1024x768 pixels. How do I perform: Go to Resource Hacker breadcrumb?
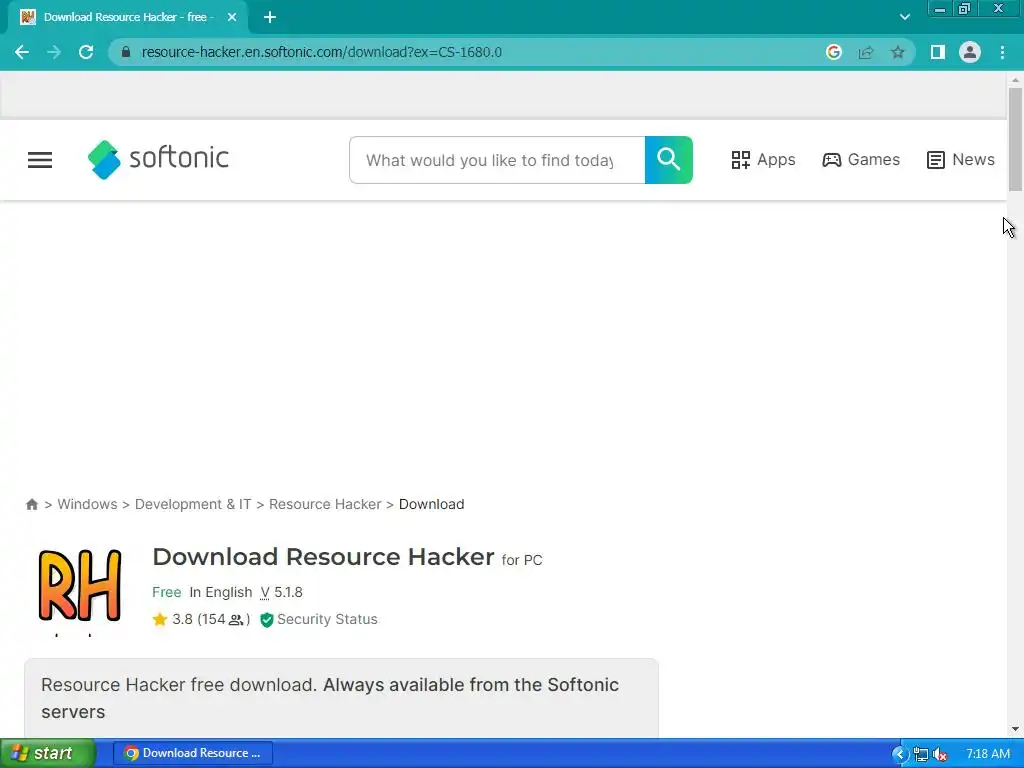point(325,504)
